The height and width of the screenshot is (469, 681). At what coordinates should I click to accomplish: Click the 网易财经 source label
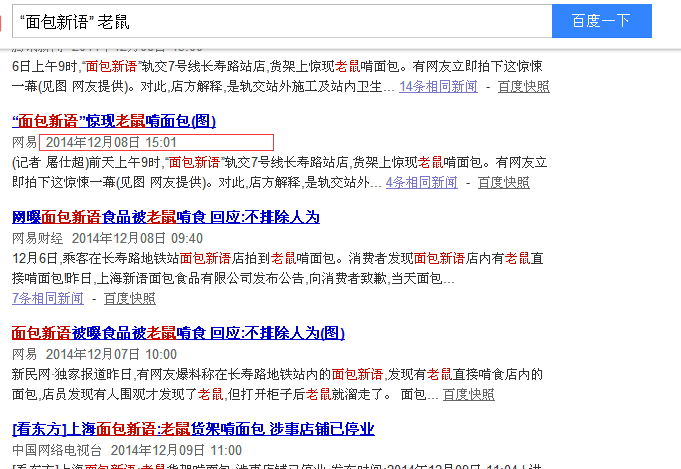37,238
